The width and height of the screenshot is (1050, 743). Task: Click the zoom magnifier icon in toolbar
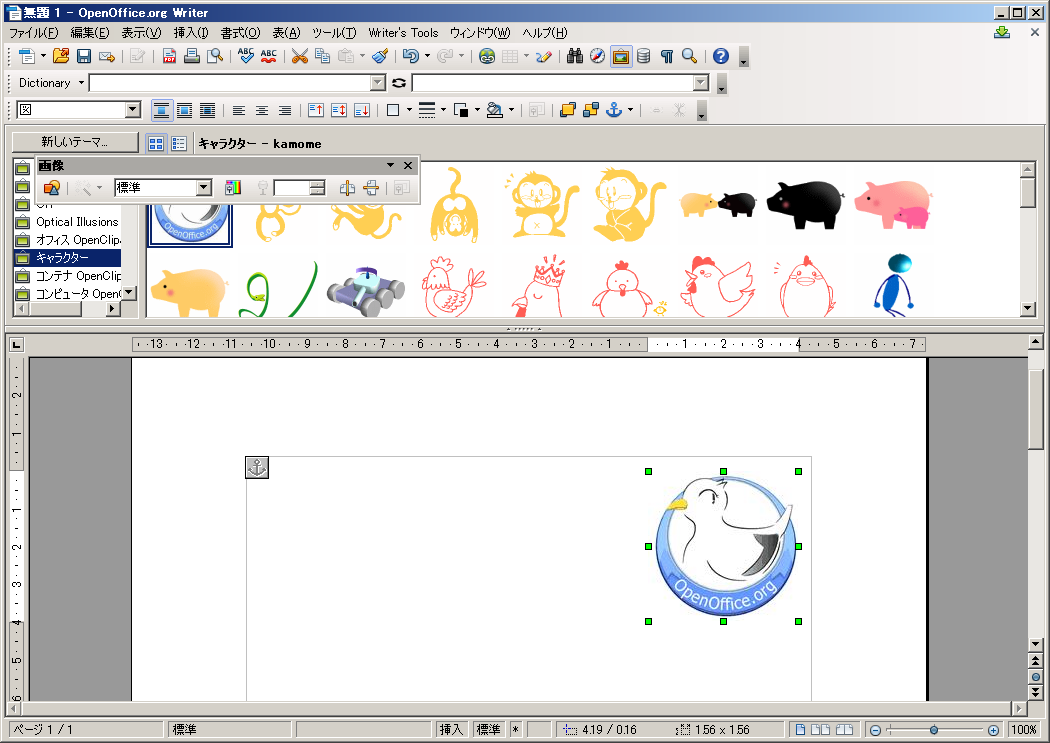coord(690,56)
